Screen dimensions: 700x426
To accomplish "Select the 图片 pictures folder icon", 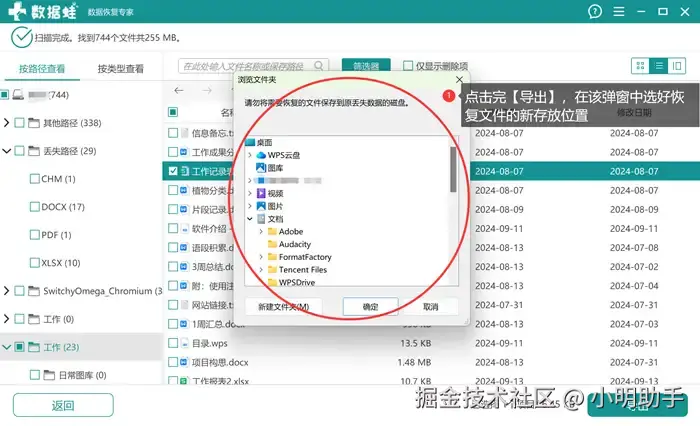I will [261, 206].
